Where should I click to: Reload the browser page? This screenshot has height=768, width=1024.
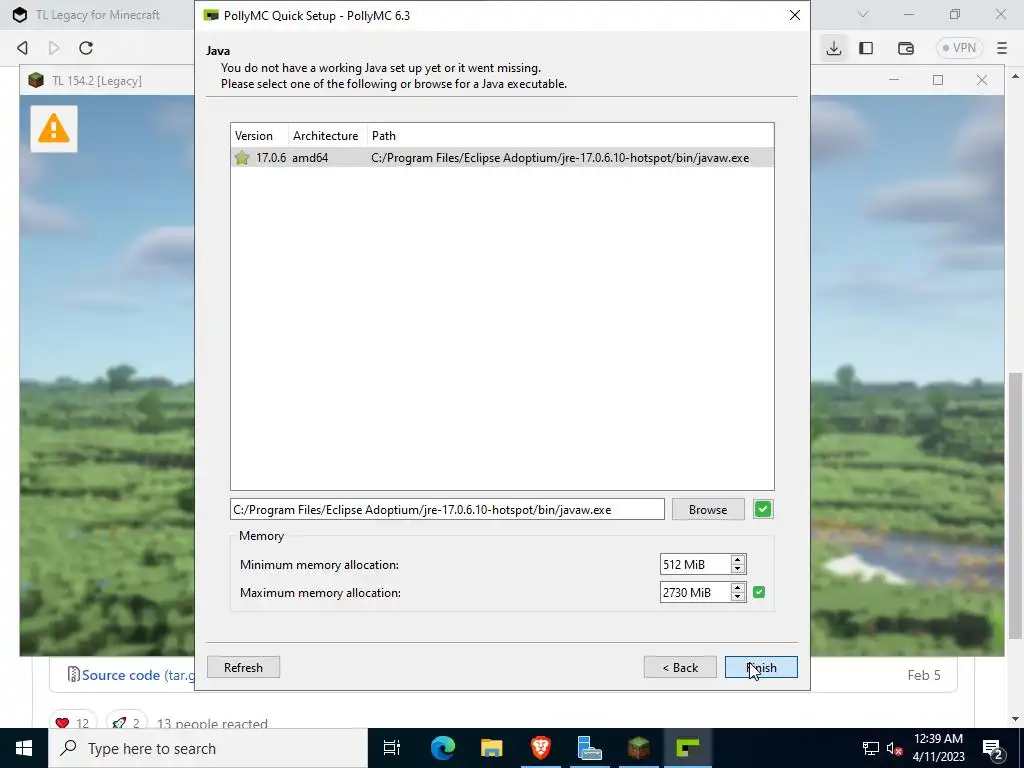coord(86,48)
